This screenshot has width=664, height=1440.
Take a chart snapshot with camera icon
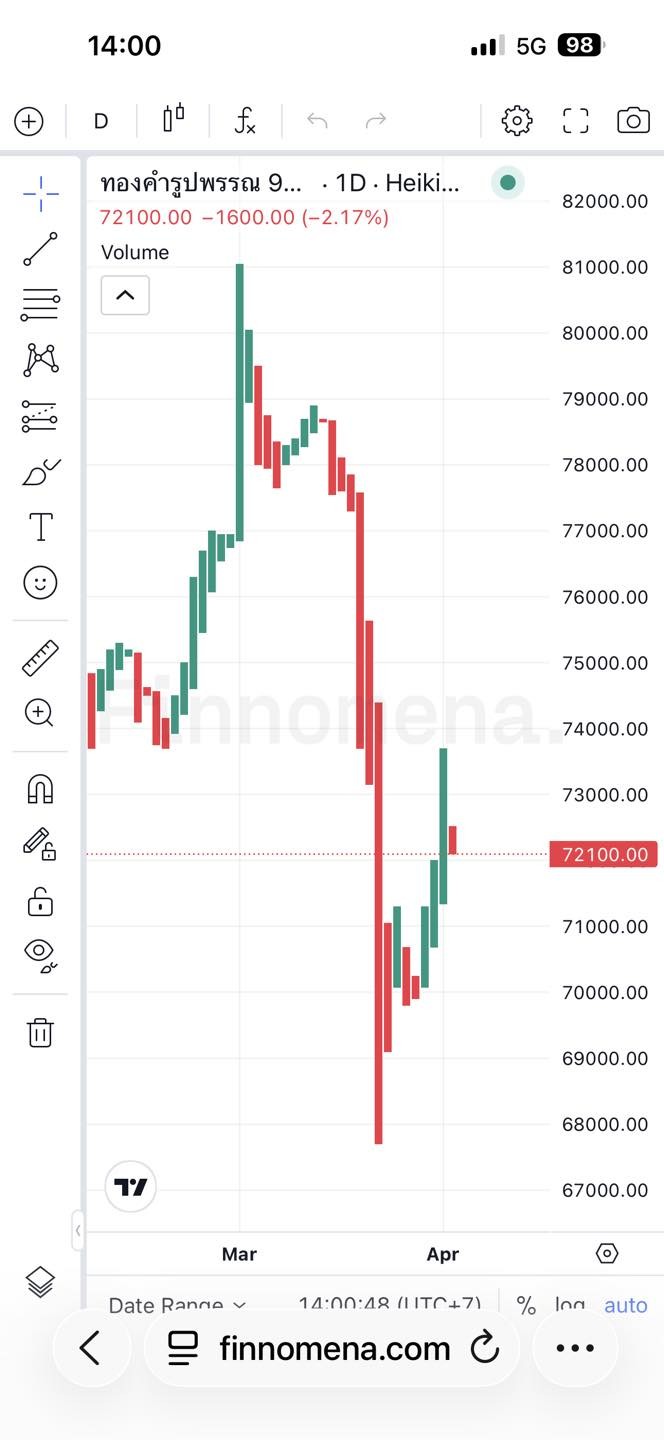(x=633, y=121)
